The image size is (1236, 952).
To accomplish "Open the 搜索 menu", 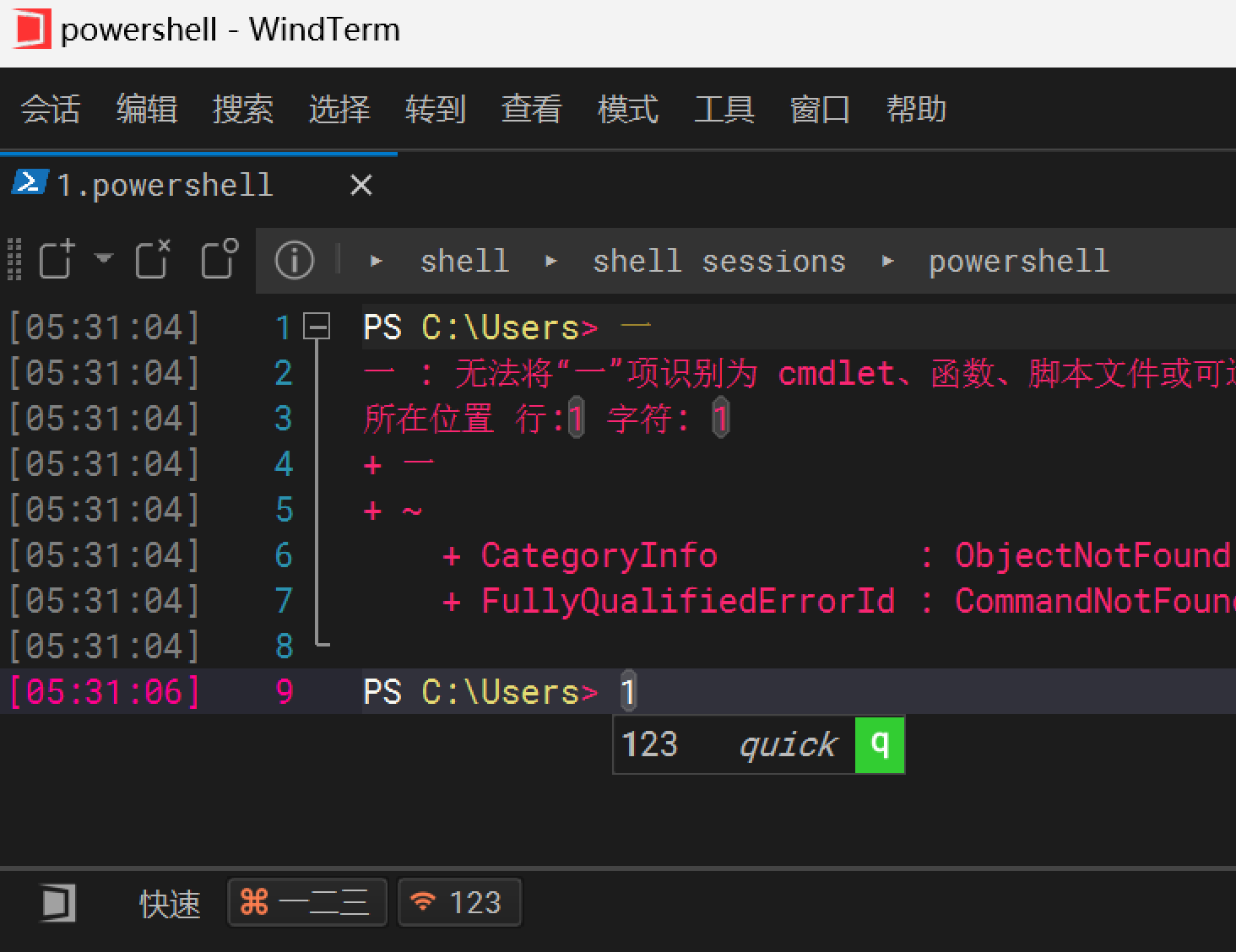I will (x=243, y=110).
